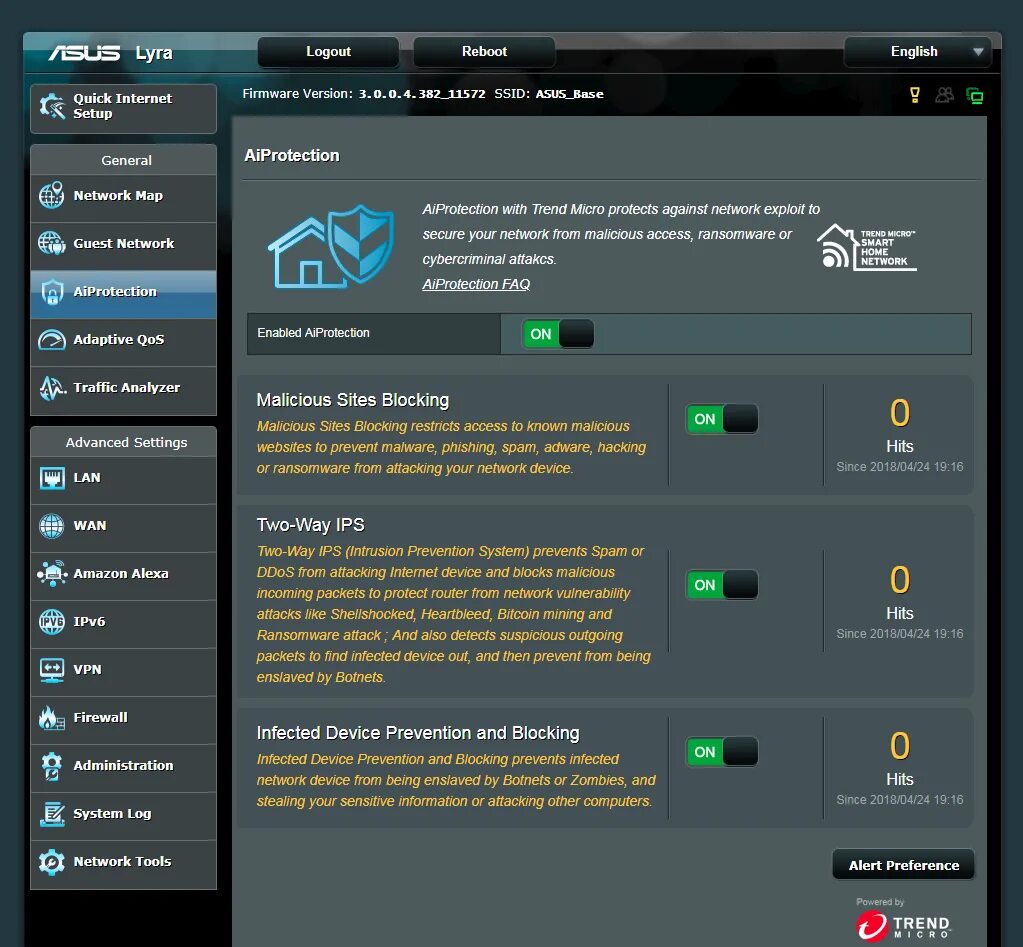1023x947 pixels.
Task: Click the Trend Micro powered-by logo
Action: (903, 925)
